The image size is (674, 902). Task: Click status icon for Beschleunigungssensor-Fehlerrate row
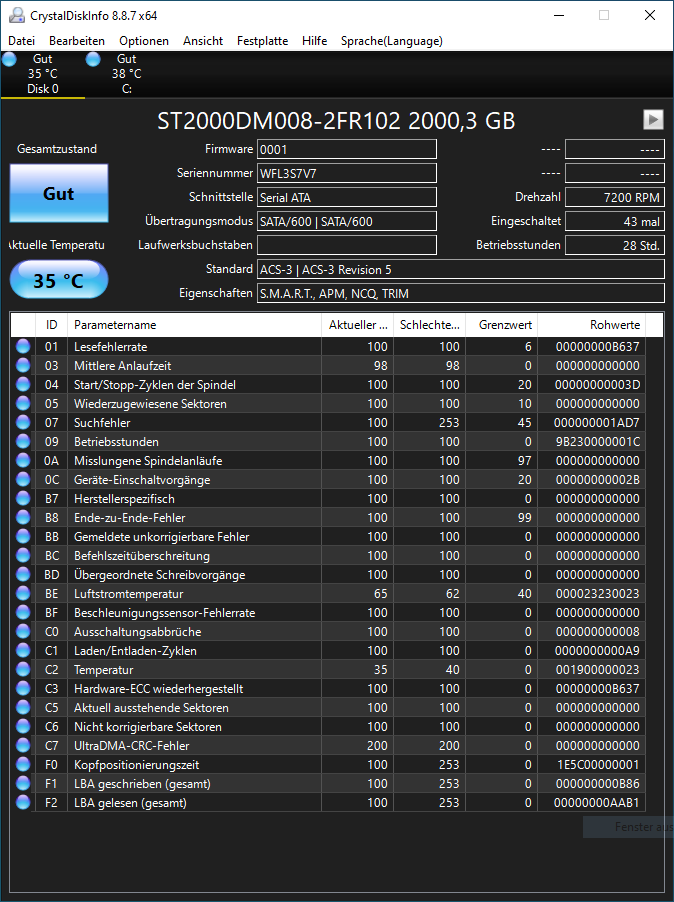tap(23, 612)
